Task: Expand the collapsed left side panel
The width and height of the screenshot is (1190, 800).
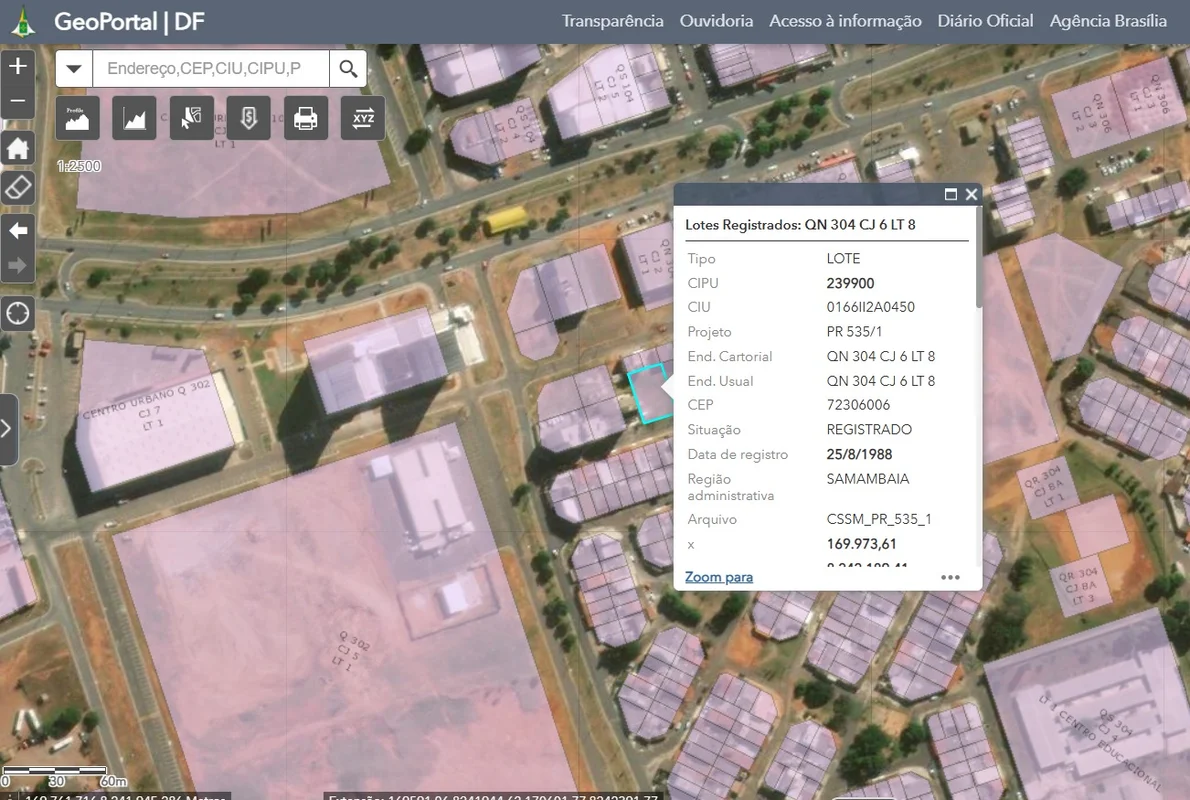Action: tap(8, 429)
